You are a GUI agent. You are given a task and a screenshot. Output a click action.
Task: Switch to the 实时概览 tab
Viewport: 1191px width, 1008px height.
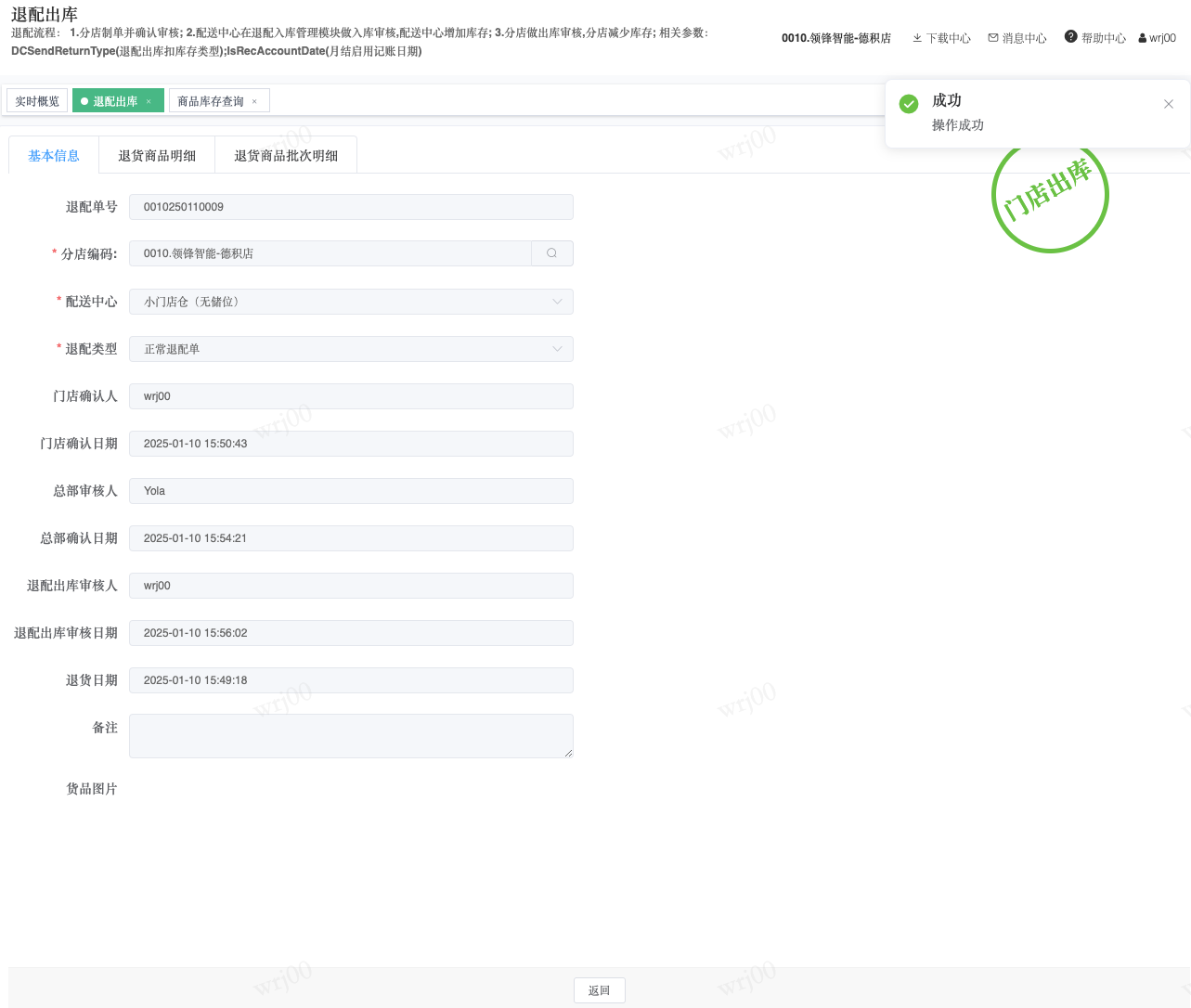pos(37,101)
